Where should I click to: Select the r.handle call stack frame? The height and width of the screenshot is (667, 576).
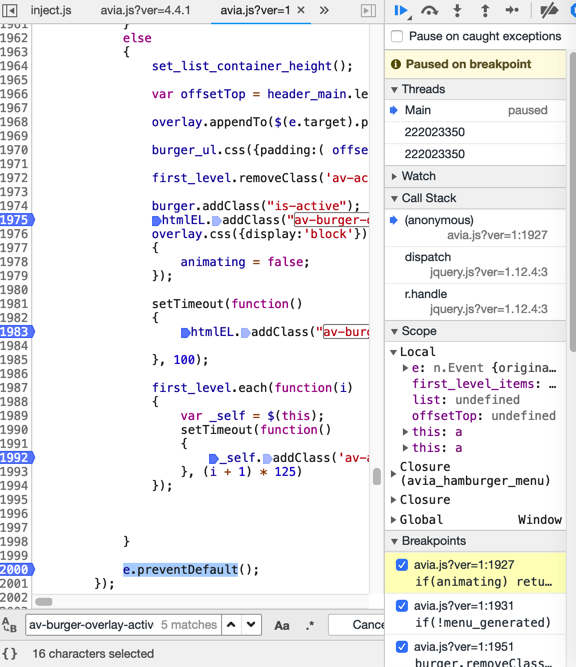point(476,302)
